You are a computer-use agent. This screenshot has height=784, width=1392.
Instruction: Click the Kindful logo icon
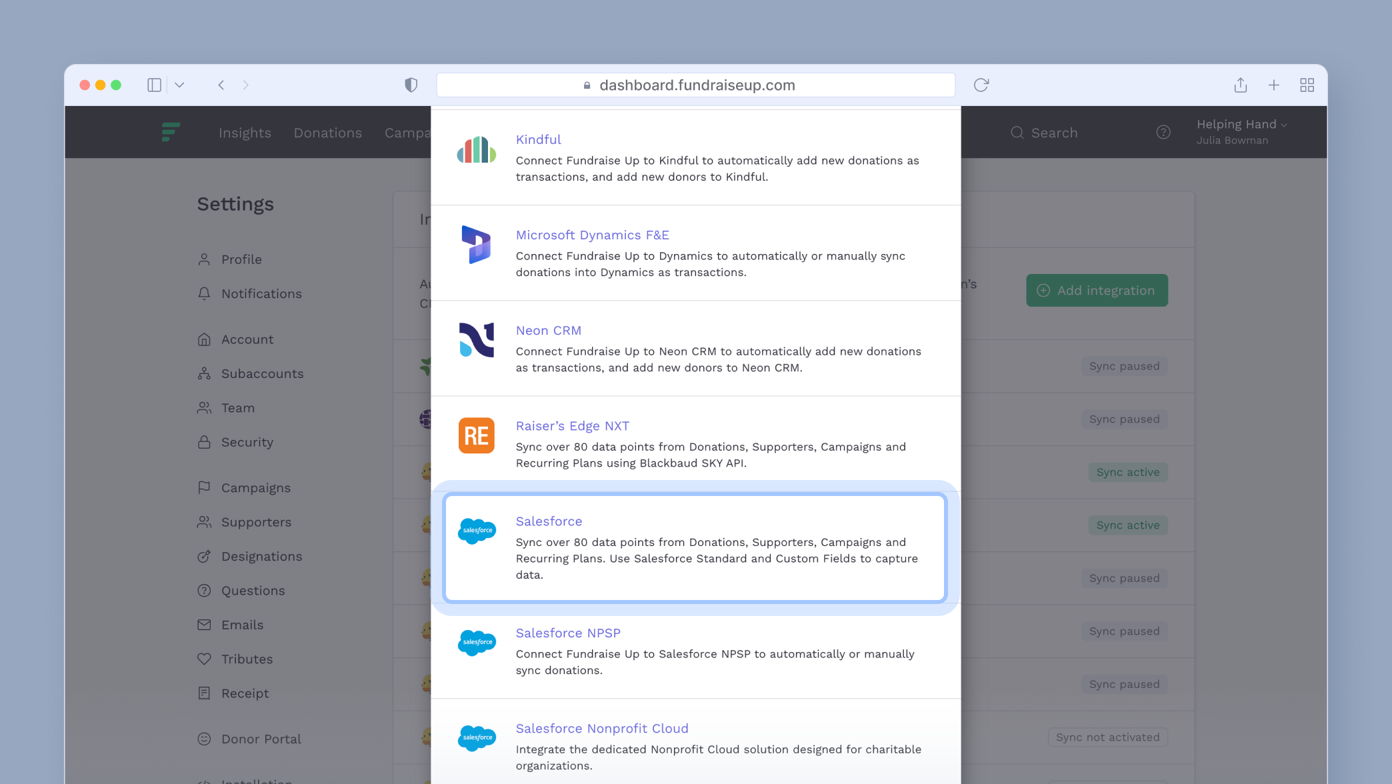click(476, 148)
